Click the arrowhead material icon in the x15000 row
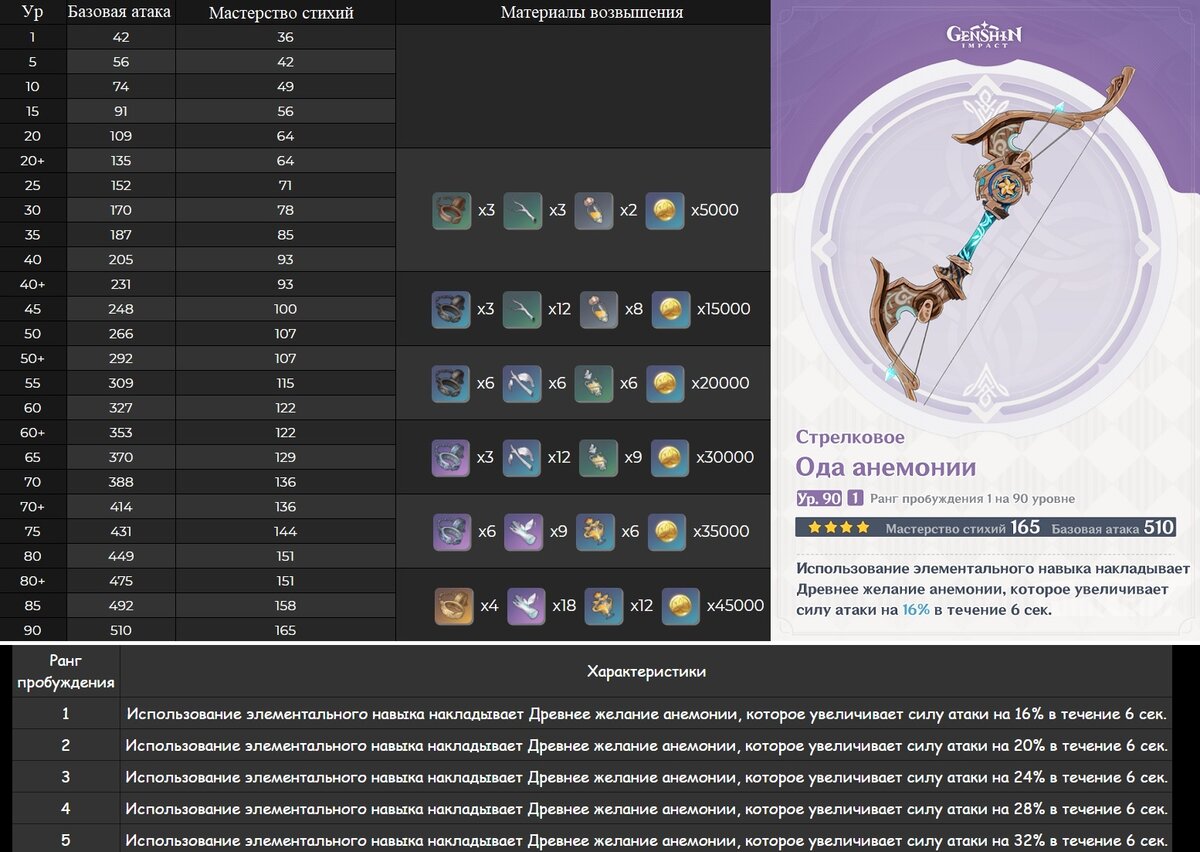Viewport: 1200px width, 852px height. pos(522,310)
